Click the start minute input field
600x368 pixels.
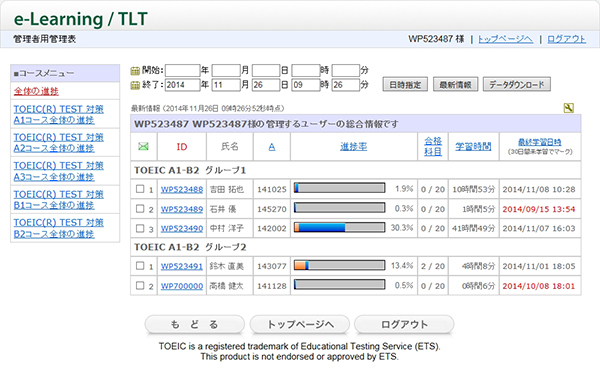(346, 71)
